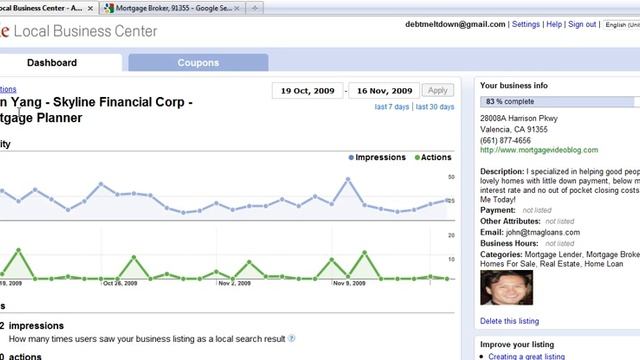Click the email john@tmagloans.com

pos(542,232)
